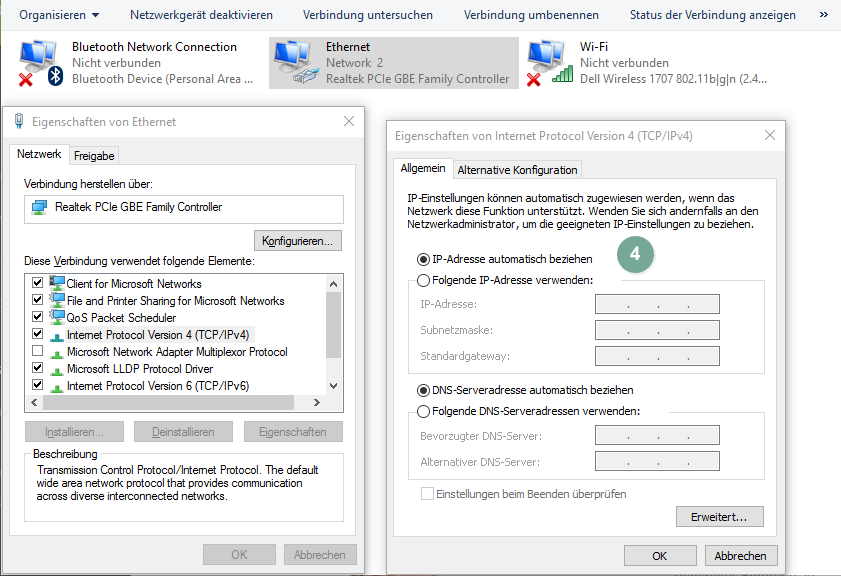This screenshot has width=841, height=576.
Task: Click the green step 4 marker
Action: [634, 255]
